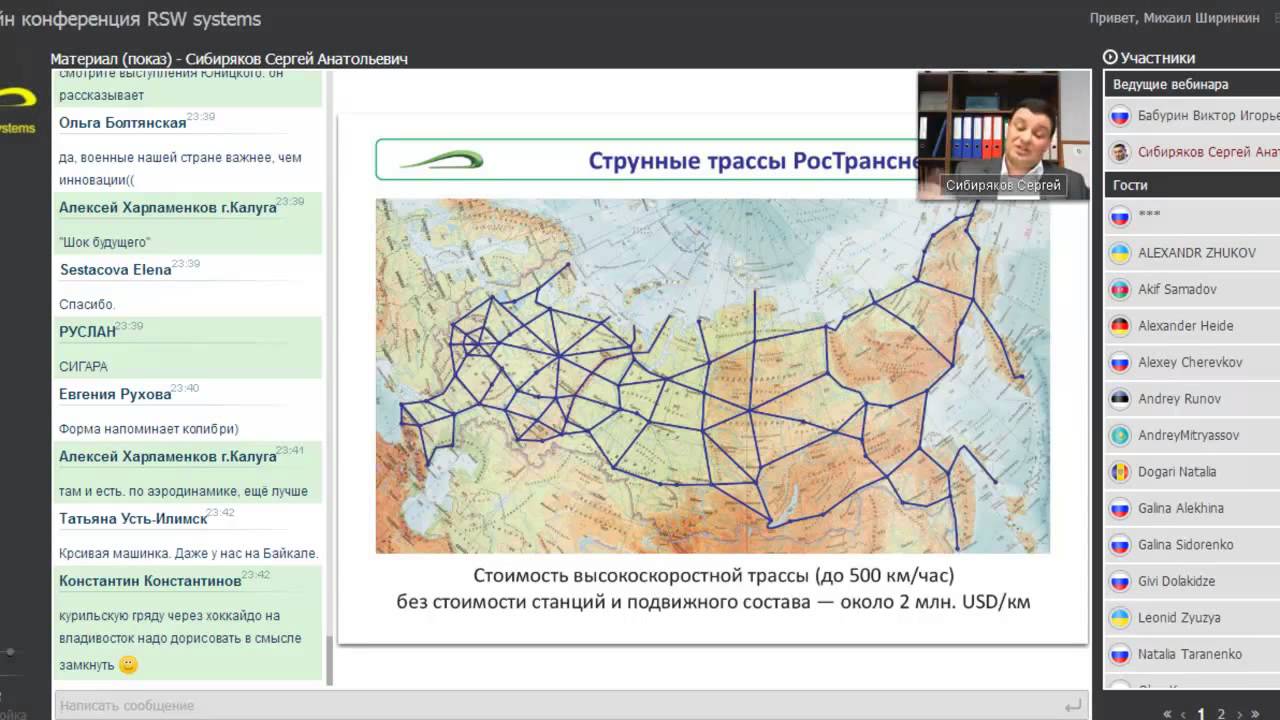This screenshot has width=1280, height=720.
Task: Click the Участники panel circle icon
Action: point(1110,58)
